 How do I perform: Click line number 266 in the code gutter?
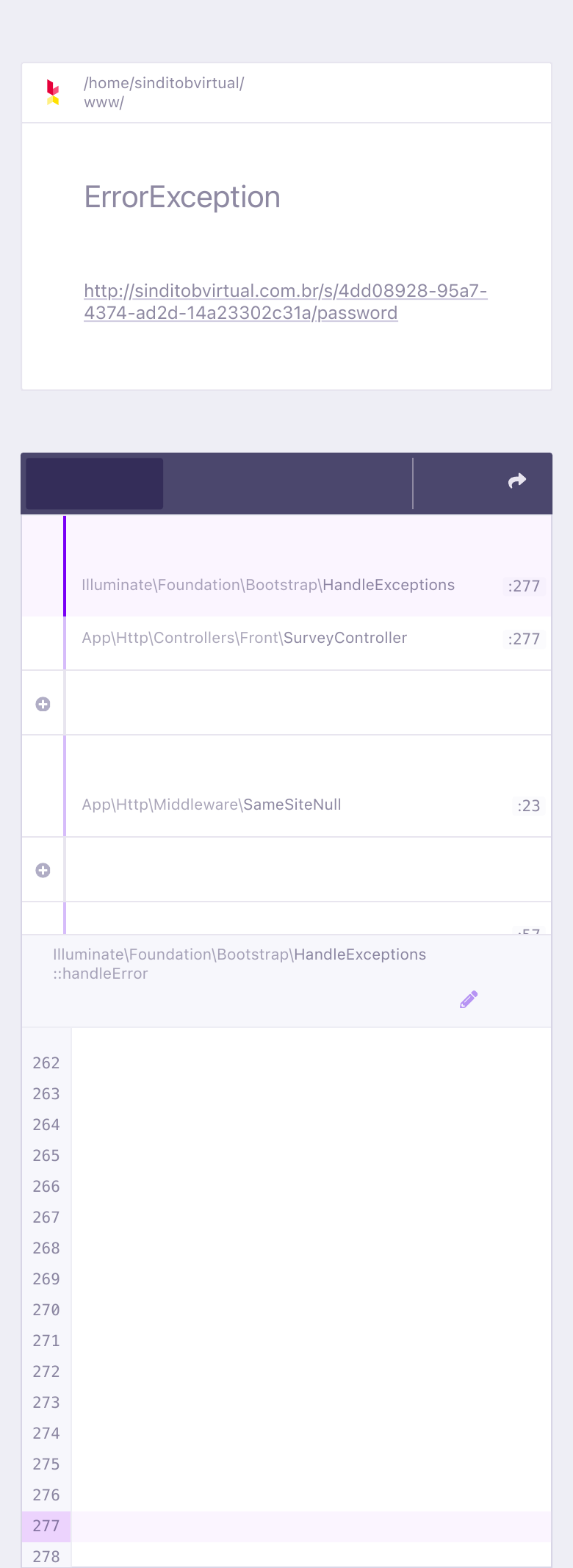pos(46,1187)
